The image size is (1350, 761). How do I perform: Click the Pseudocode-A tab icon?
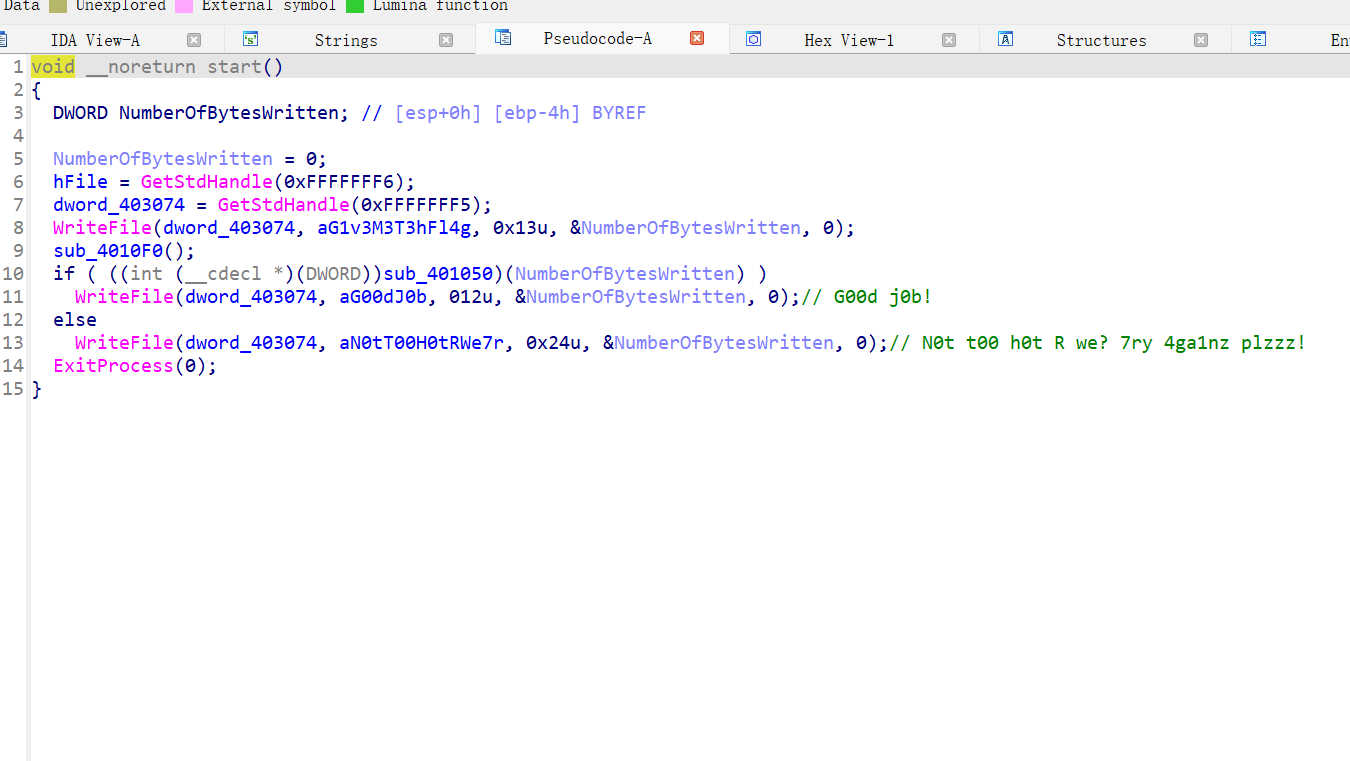pyautogui.click(x=503, y=38)
